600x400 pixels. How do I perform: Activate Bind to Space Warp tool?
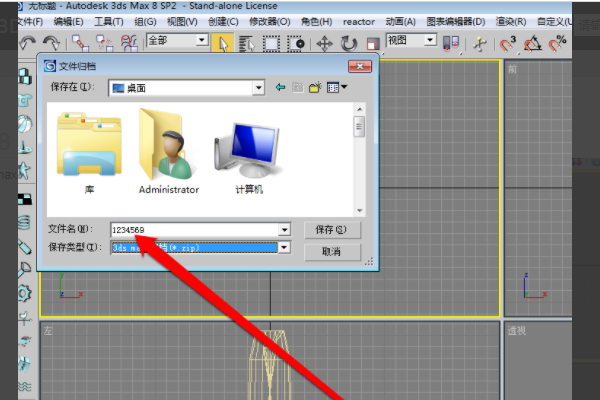click(129, 43)
